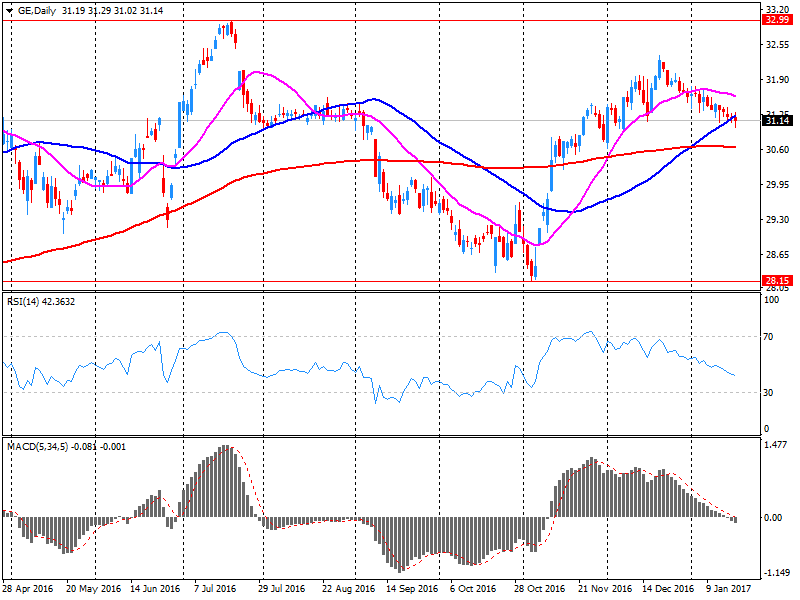Click the 14 Dec 2016 date label
The height and width of the screenshot is (600, 800).
point(668,588)
